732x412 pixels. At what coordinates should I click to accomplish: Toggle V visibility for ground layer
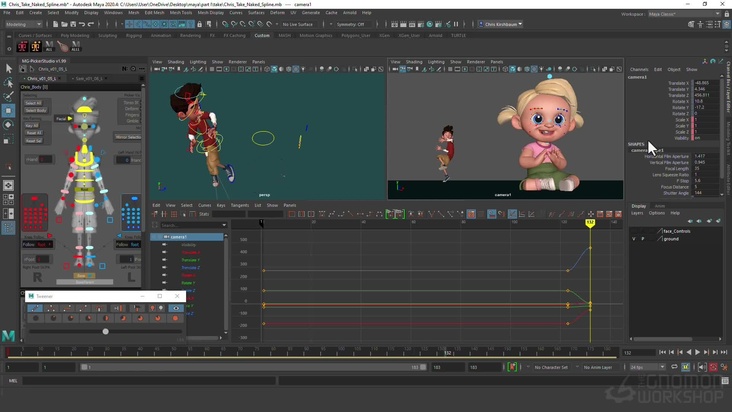pyautogui.click(x=633, y=239)
